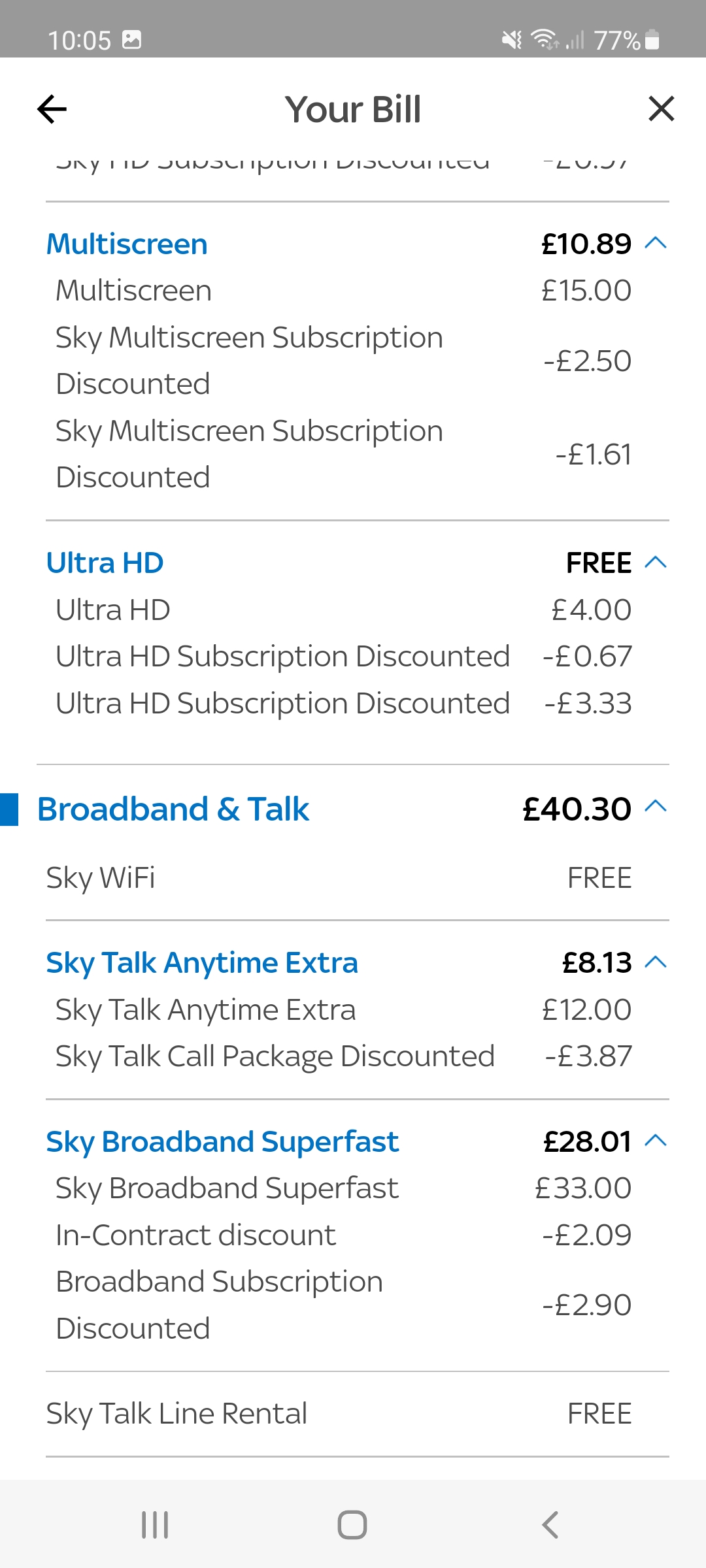The width and height of the screenshot is (706, 1568).
Task: Tap the Sky Talk Line Rental row
Action: 353,1412
